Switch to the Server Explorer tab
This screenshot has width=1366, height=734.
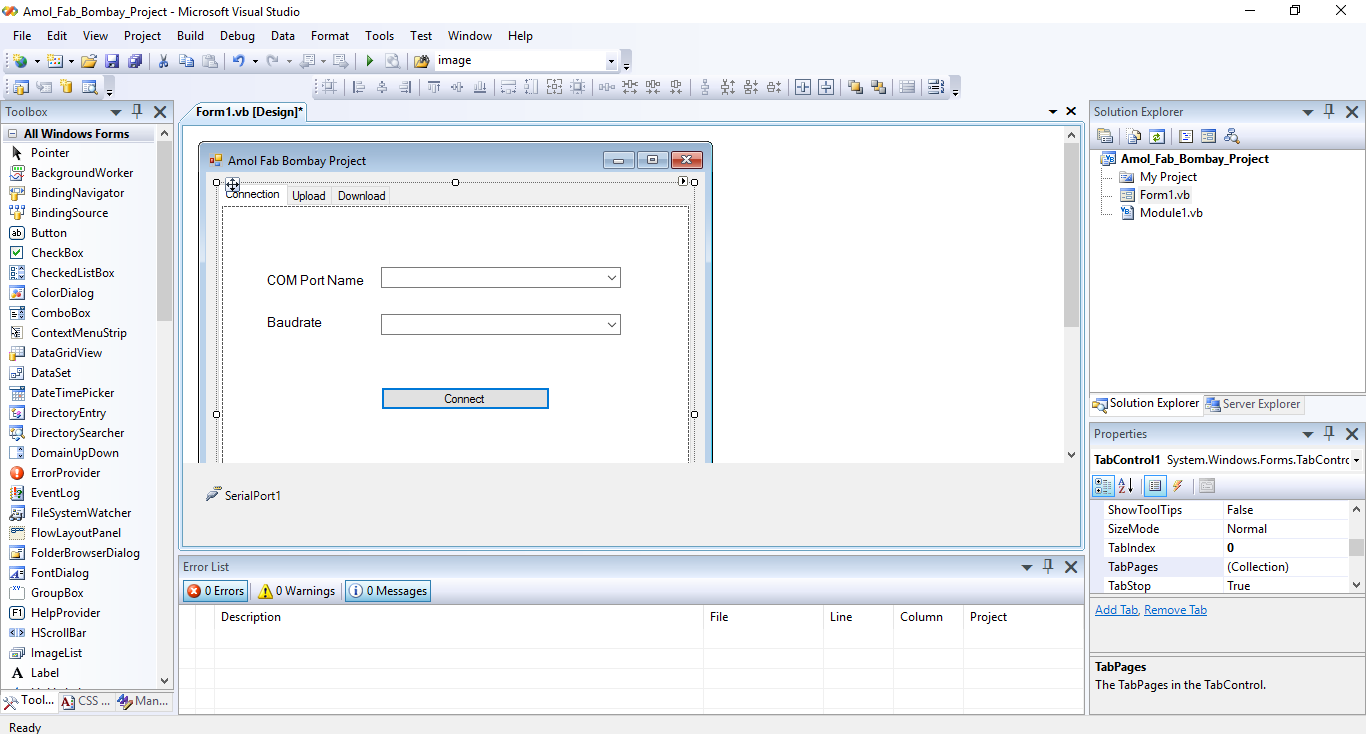tap(1253, 404)
